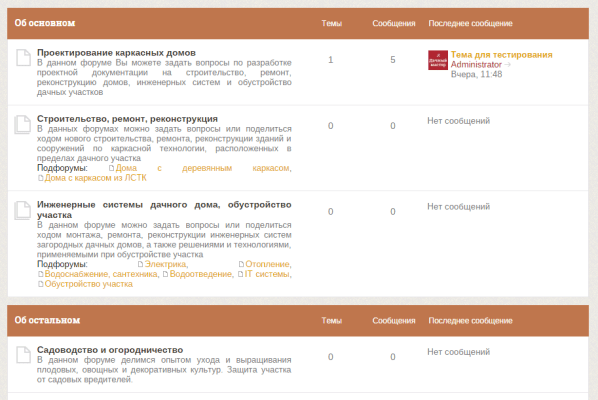The image size is (598, 400).
Task: Click the Последнее сообщение column header in Об основном
Action: [471, 23]
